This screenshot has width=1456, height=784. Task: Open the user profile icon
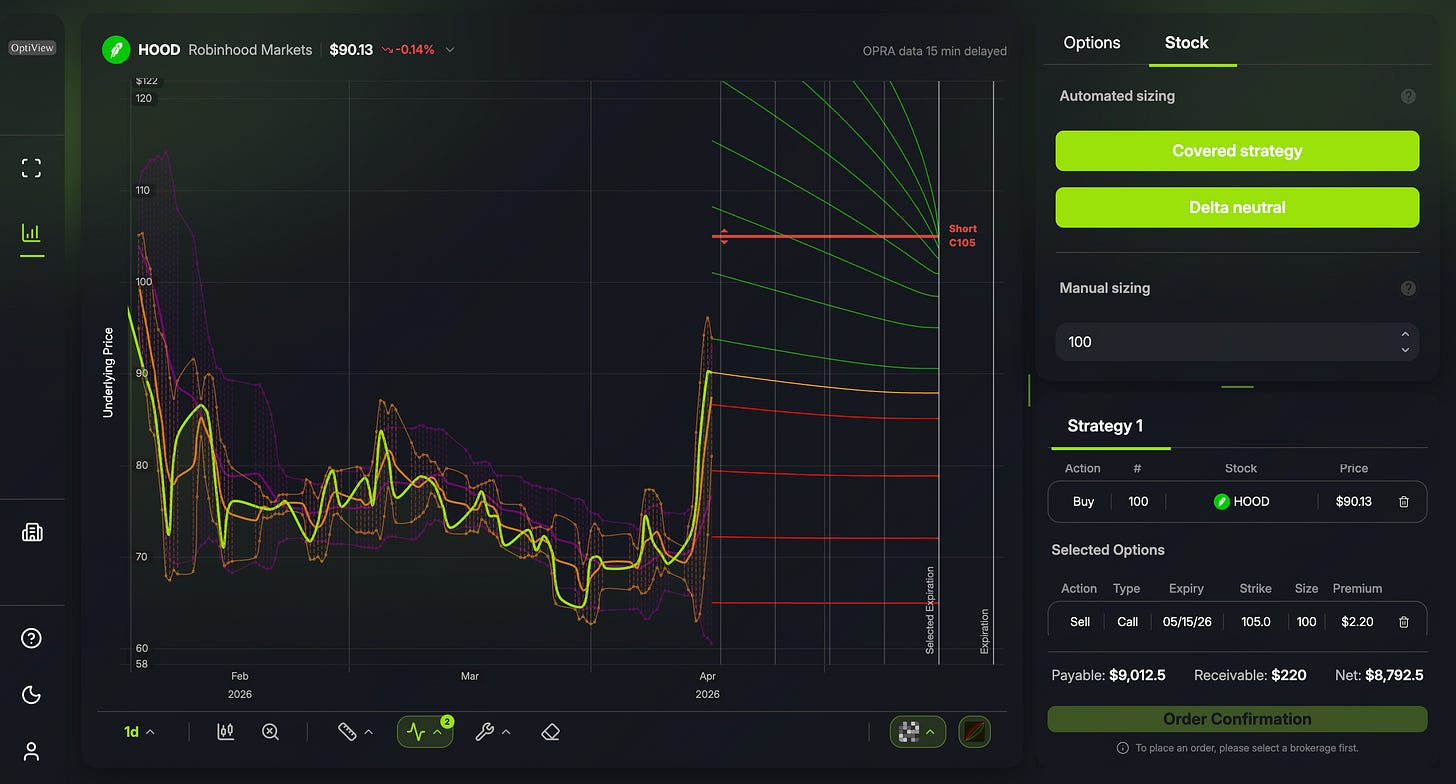31,751
